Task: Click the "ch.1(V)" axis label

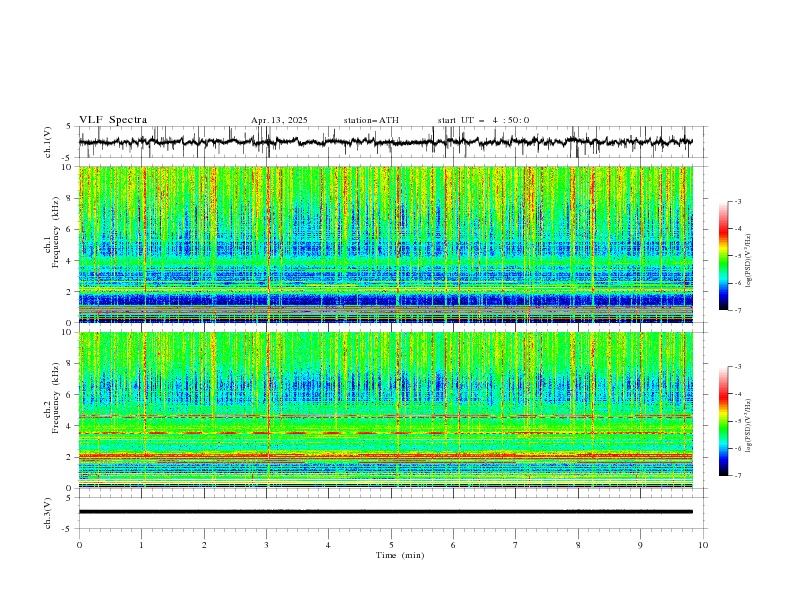Action: pos(48,142)
